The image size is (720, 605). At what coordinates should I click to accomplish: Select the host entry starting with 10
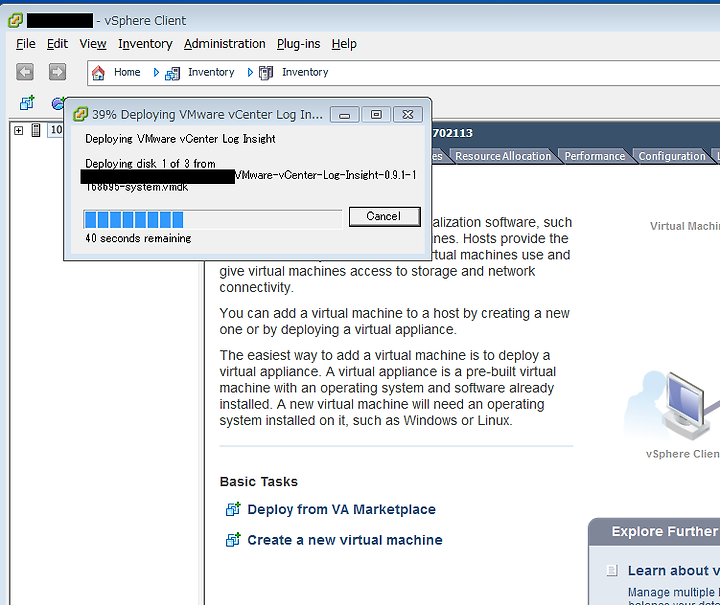click(56, 130)
